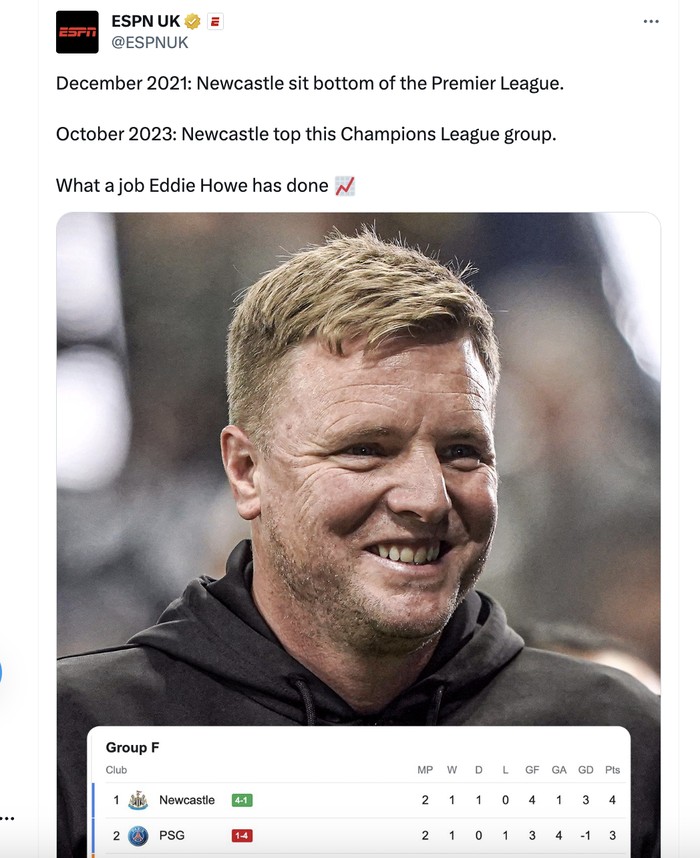Viewport: 700px width, 858px height.
Task: Click the Newcastle club crest icon
Action: [138, 800]
